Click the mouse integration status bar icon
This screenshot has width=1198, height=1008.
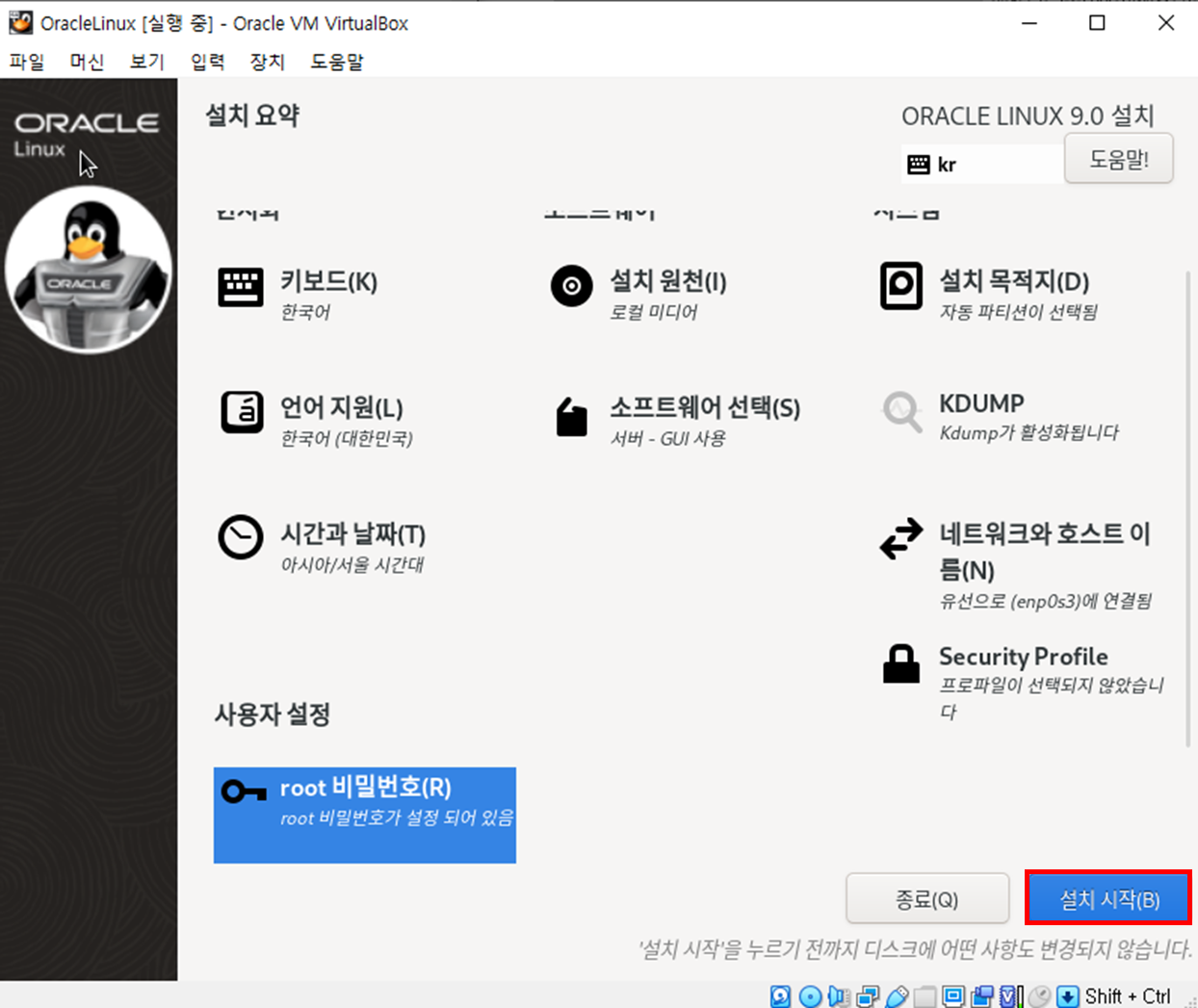[x=1039, y=996]
